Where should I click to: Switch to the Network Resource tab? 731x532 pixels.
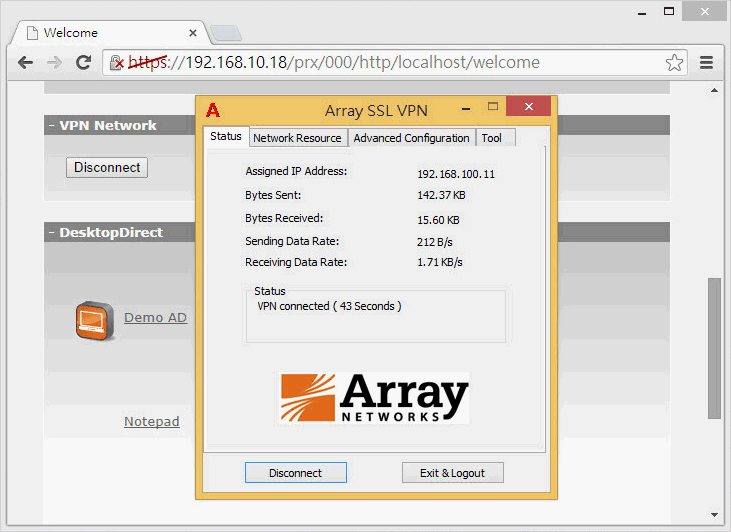(x=297, y=138)
